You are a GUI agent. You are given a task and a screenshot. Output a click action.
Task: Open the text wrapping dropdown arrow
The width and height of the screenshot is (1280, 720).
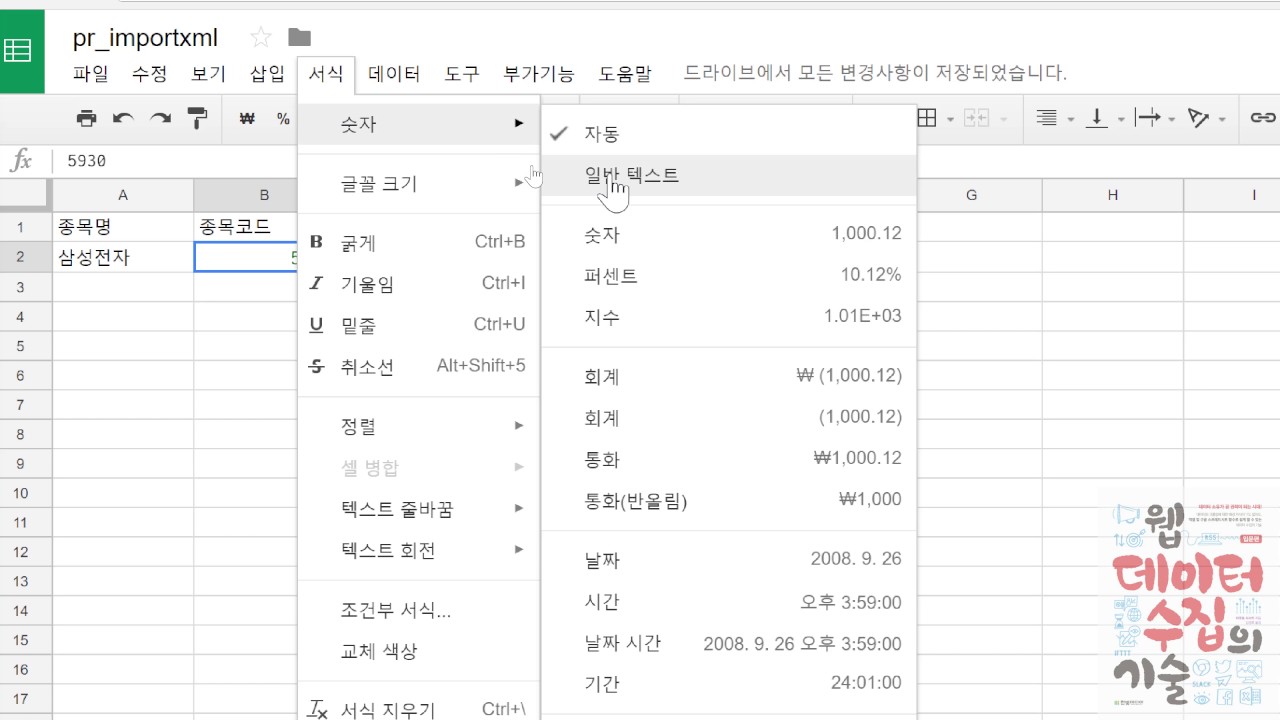(1172, 119)
